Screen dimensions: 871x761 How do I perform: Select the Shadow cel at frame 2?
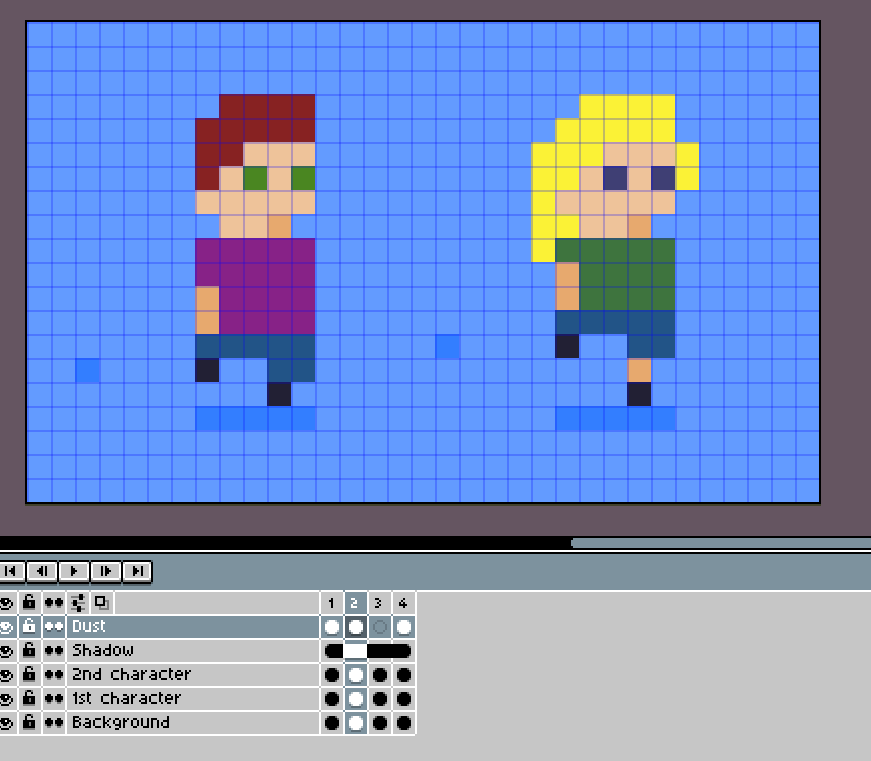coord(356,650)
